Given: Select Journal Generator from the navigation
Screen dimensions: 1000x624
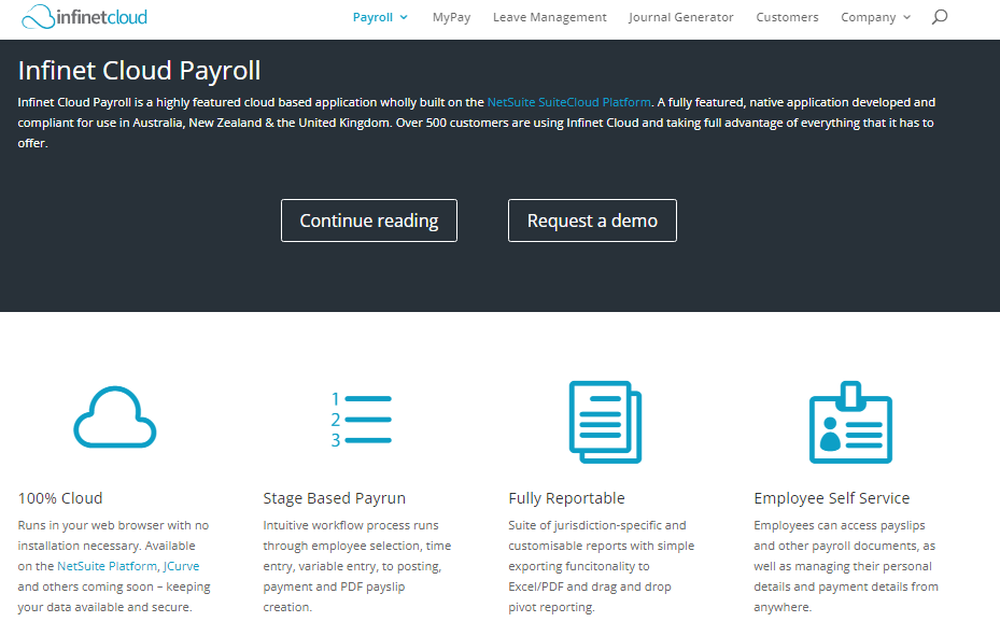Looking at the screenshot, I should pos(681,17).
